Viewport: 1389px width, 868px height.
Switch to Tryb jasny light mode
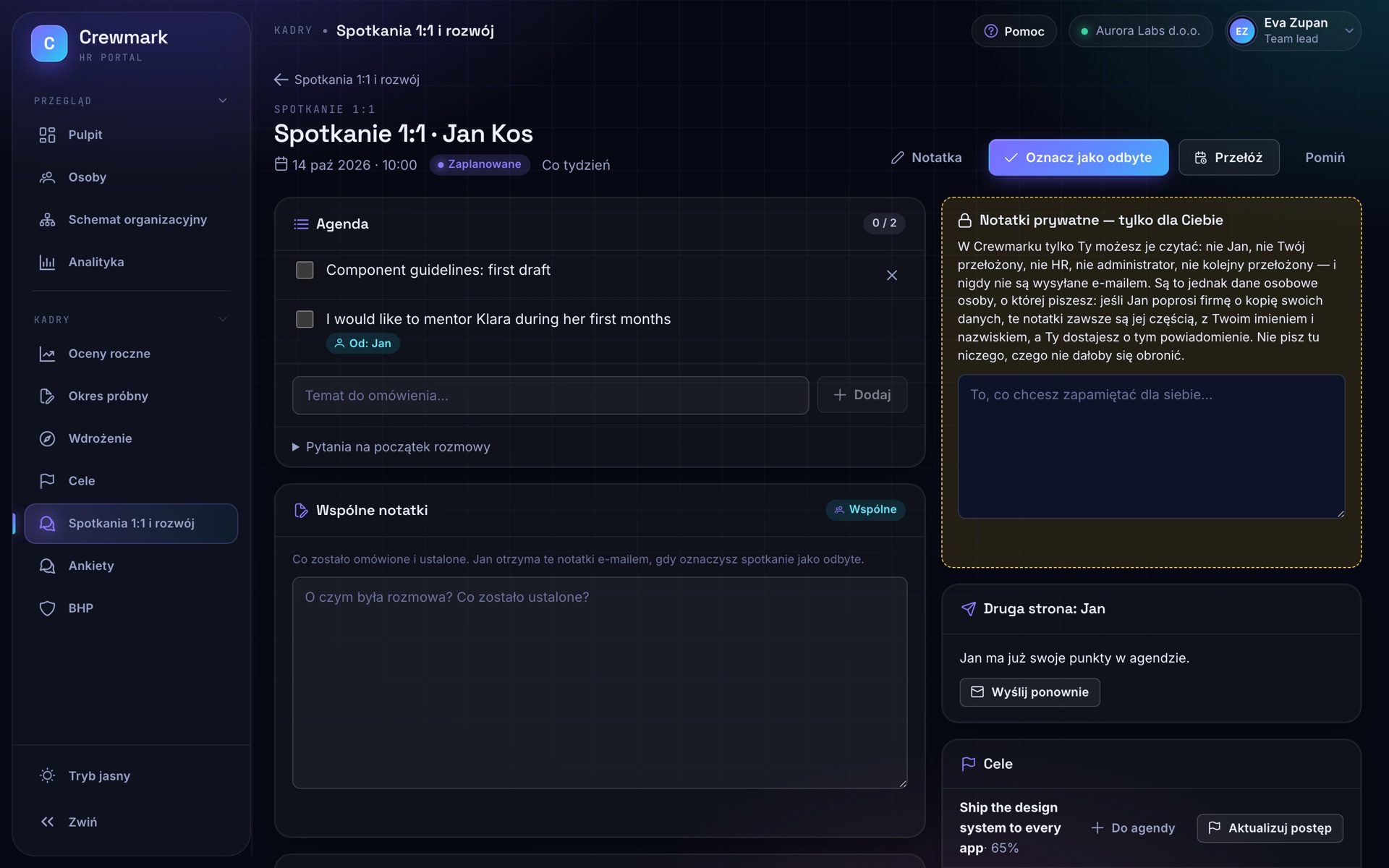(131, 776)
